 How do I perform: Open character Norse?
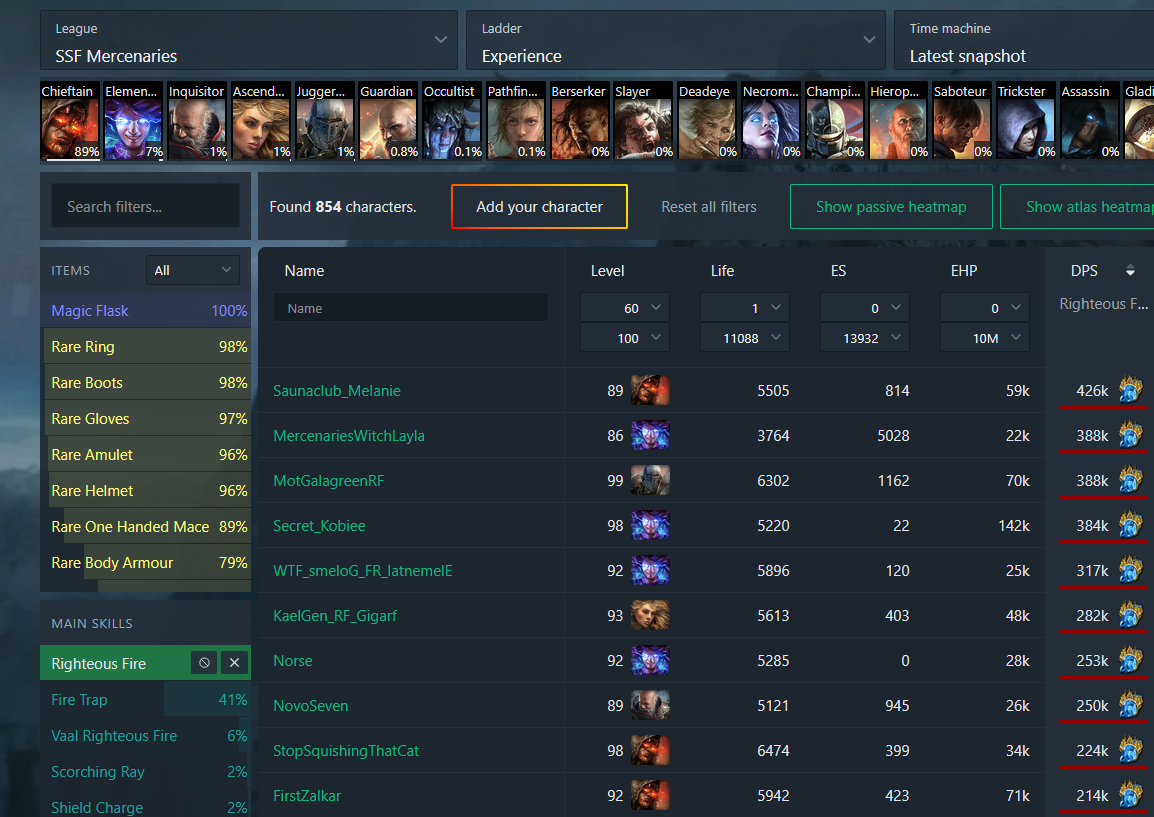point(293,660)
